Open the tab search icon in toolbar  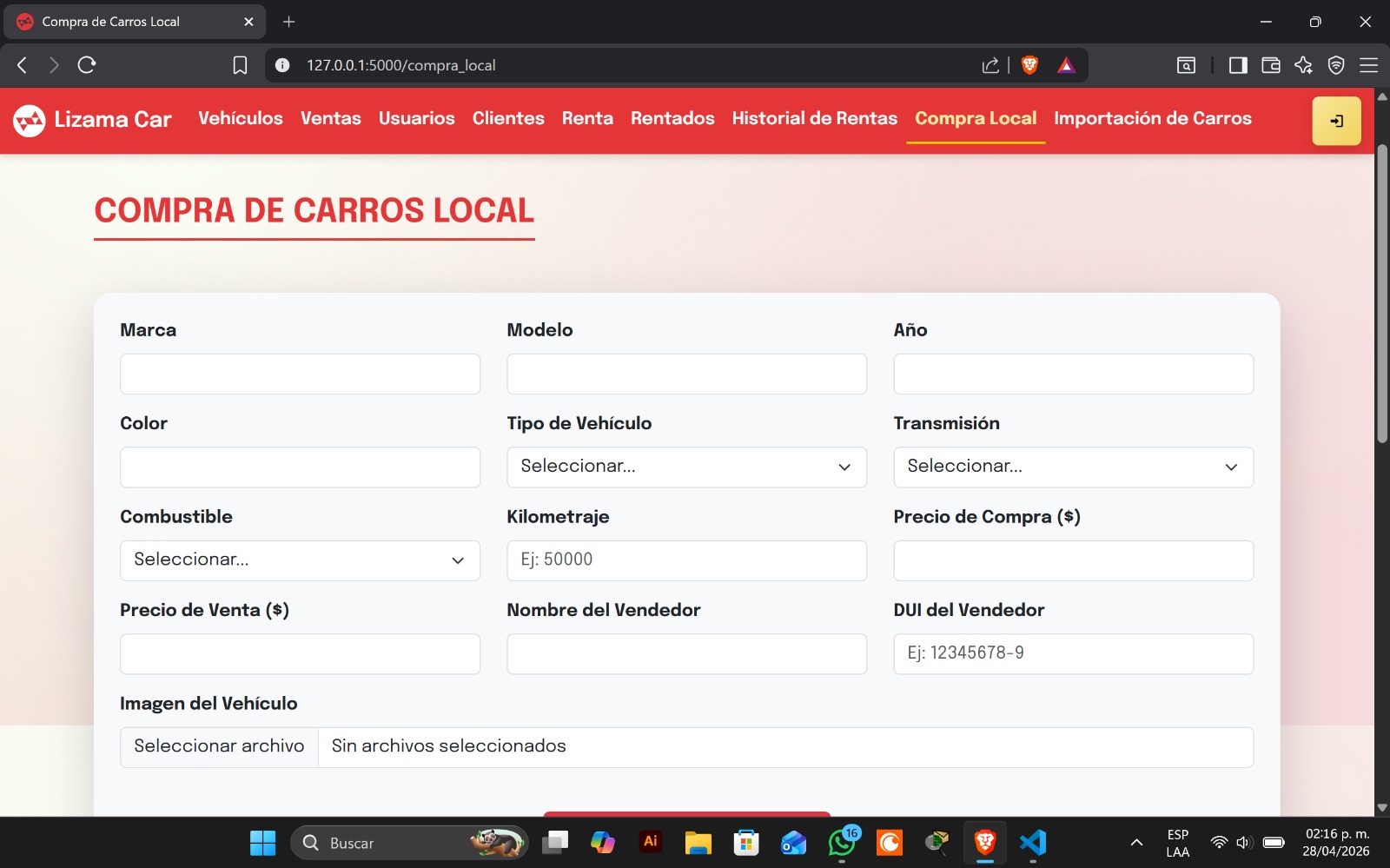tap(1186, 65)
